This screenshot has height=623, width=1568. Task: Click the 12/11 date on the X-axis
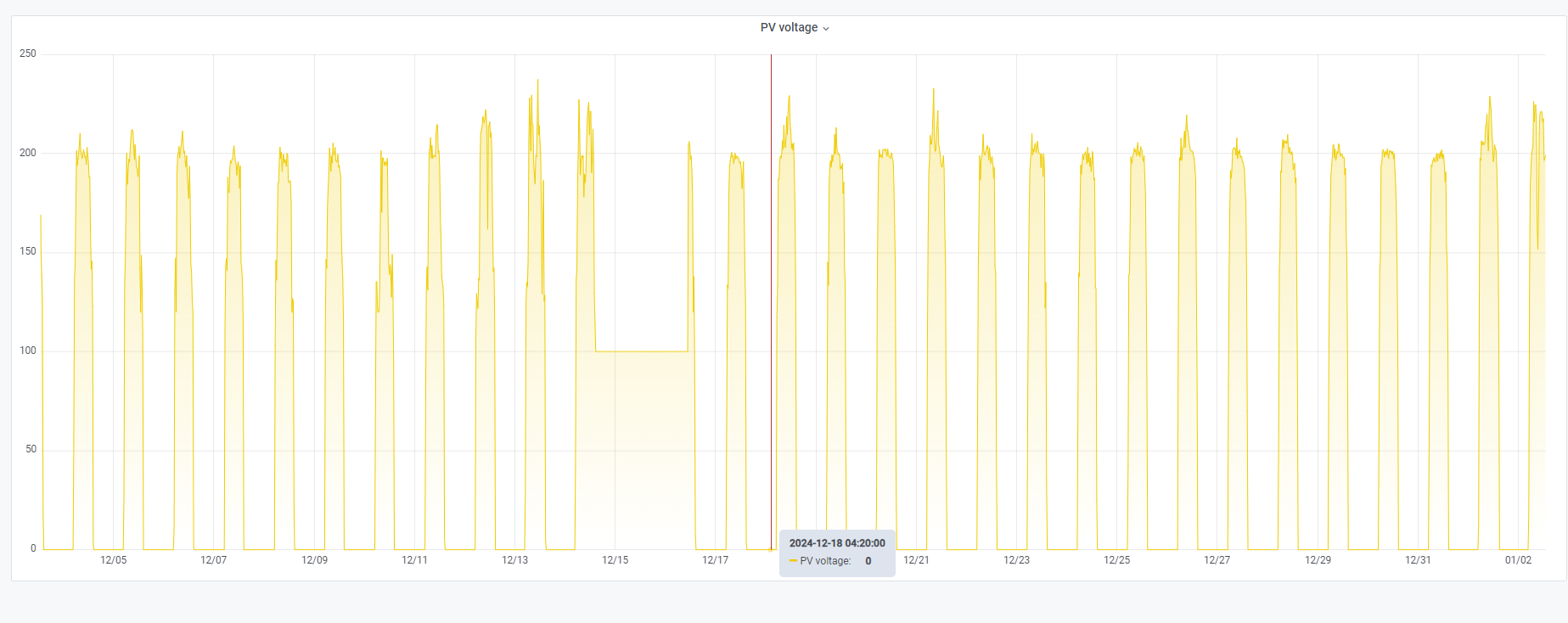pos(414,560)
